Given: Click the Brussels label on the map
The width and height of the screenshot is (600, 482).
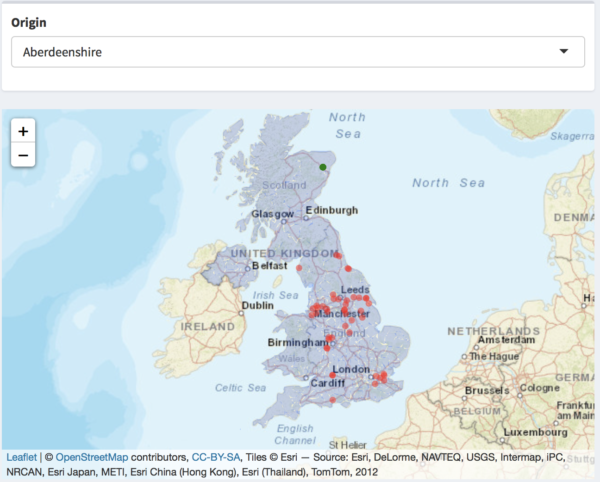Looking at the screenshot, I should point(489,391).
